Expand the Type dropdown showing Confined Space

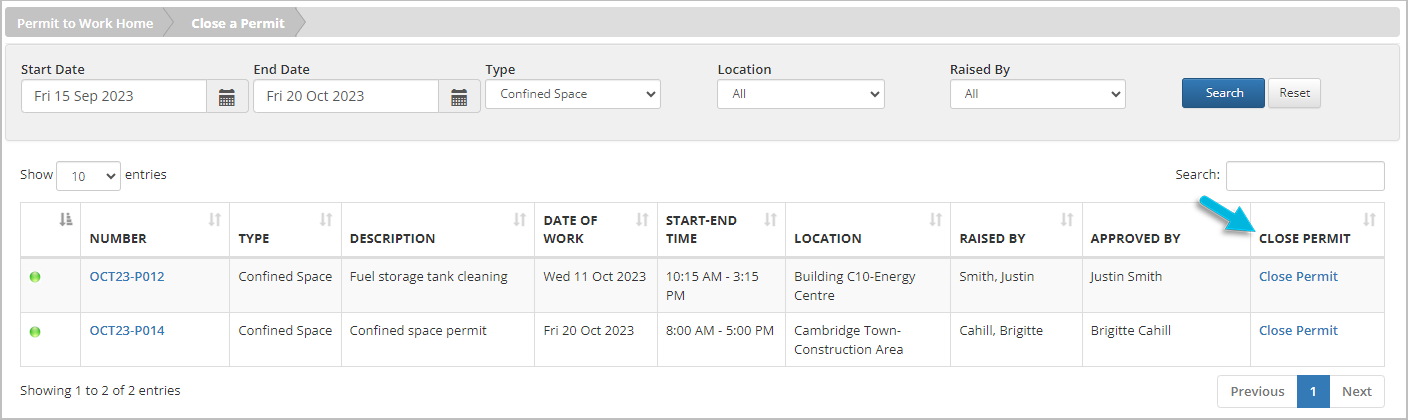(x=573, y=94)
